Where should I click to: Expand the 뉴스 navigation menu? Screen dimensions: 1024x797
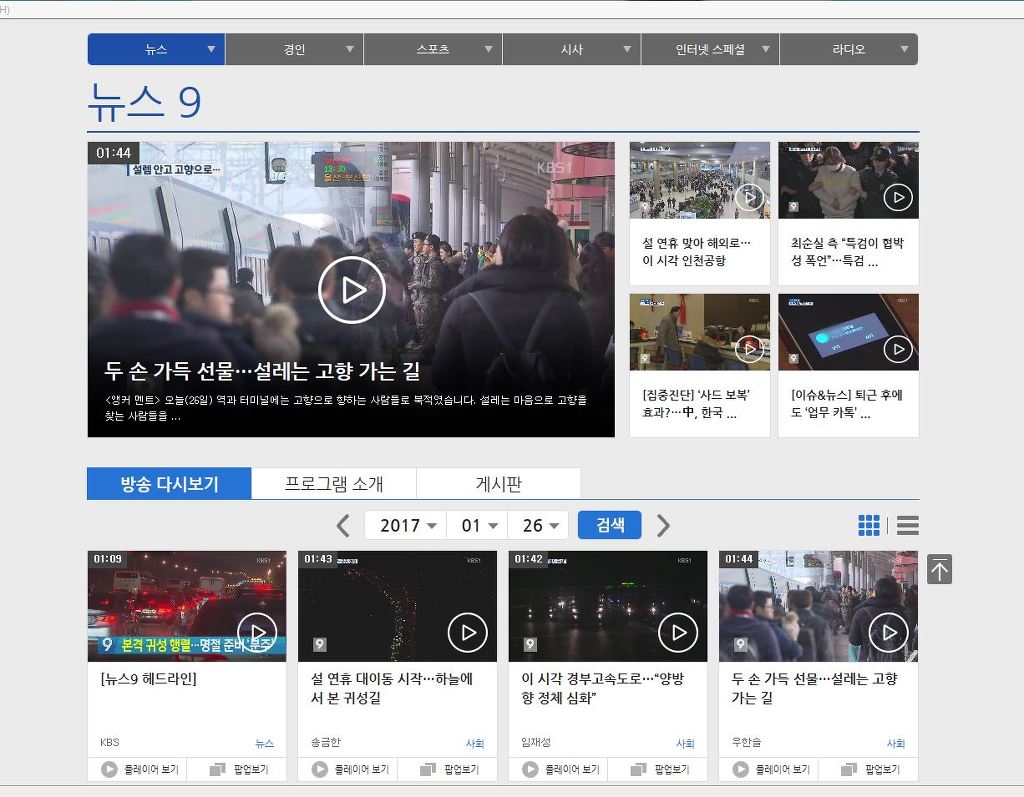click(156, 49)
